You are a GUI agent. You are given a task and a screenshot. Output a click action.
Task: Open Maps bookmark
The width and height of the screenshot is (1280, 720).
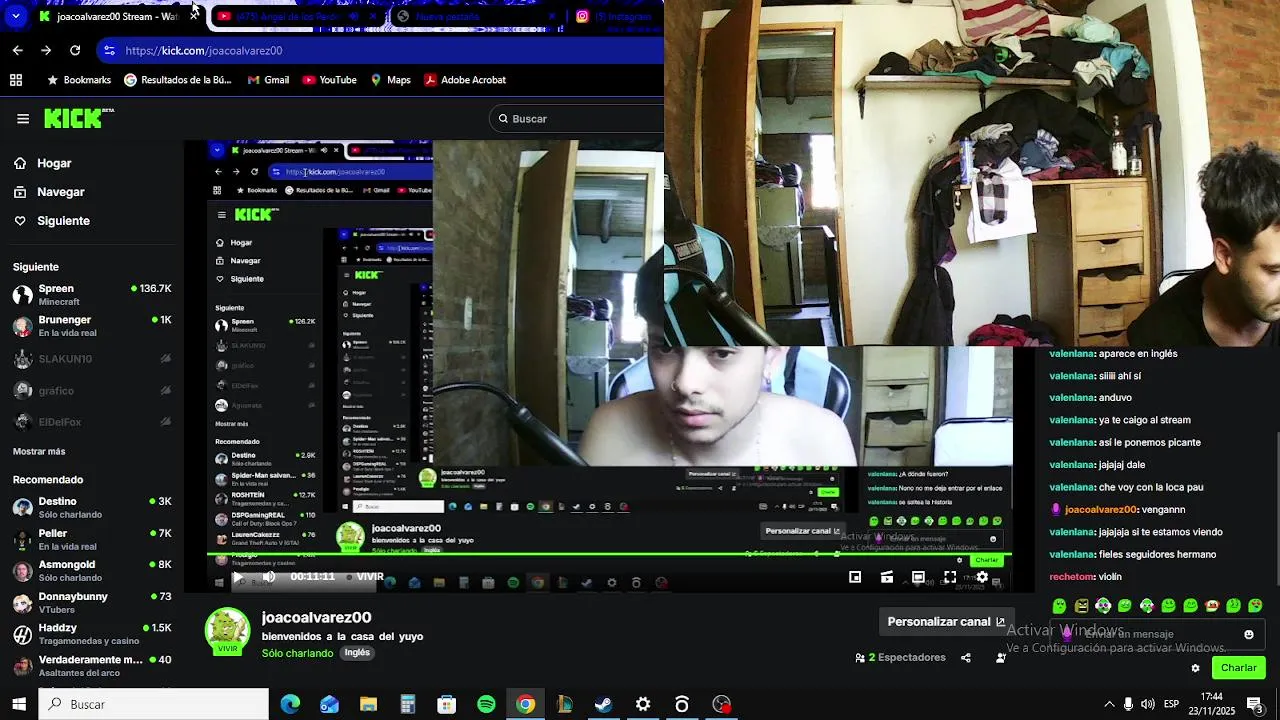[390, 80]
